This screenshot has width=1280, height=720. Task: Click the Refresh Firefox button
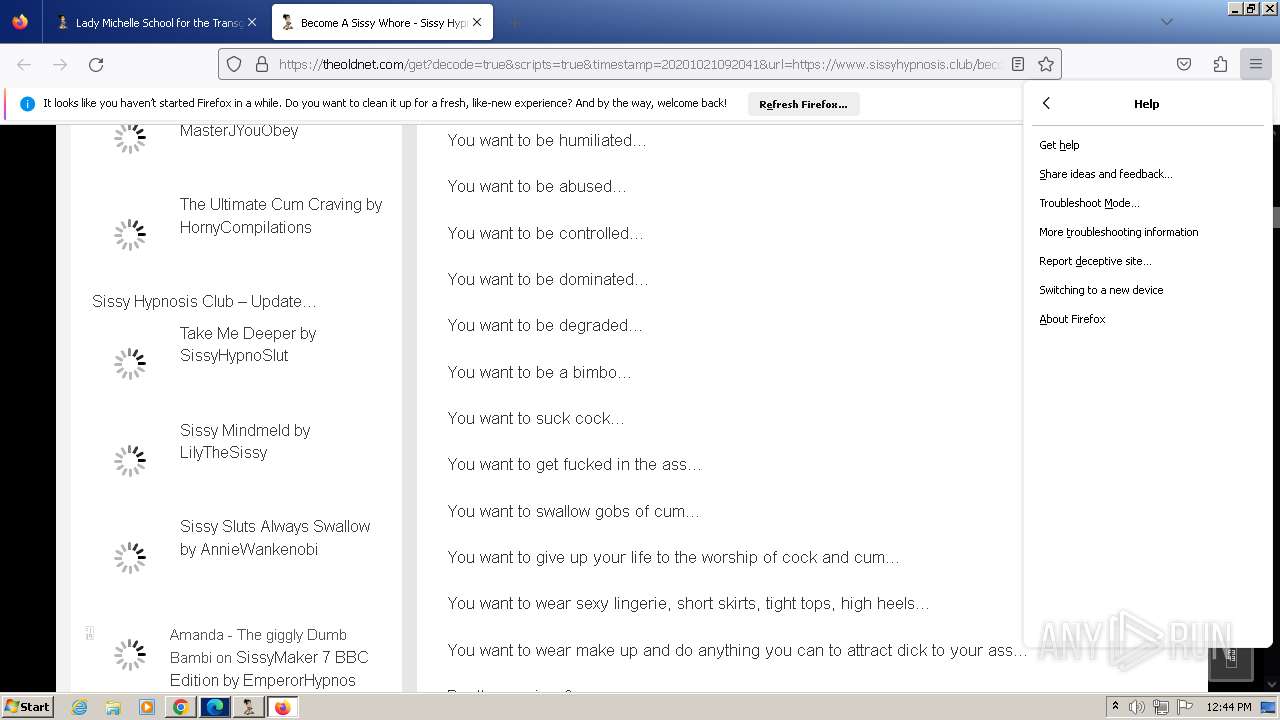coord(803,104)
